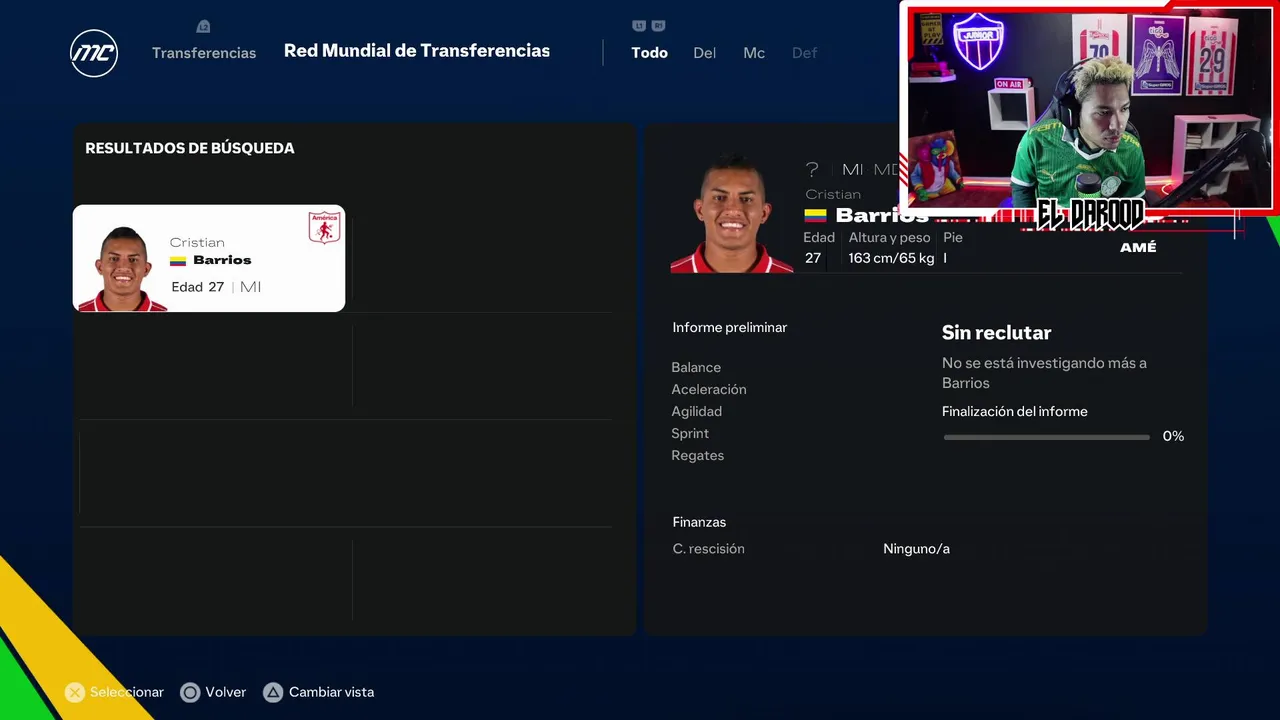Switch to the Mc filter tab
Screen dimensions: 1280x720
754,53
